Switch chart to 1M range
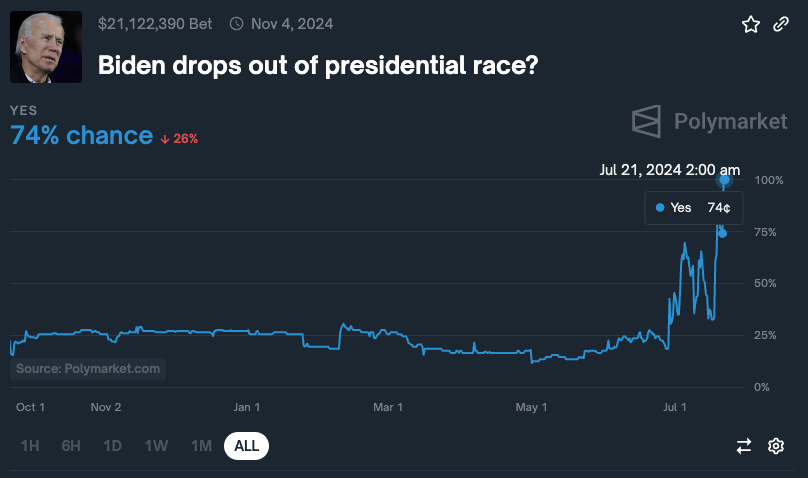Viewport: 808px width, 478px height. click(201, 446)
